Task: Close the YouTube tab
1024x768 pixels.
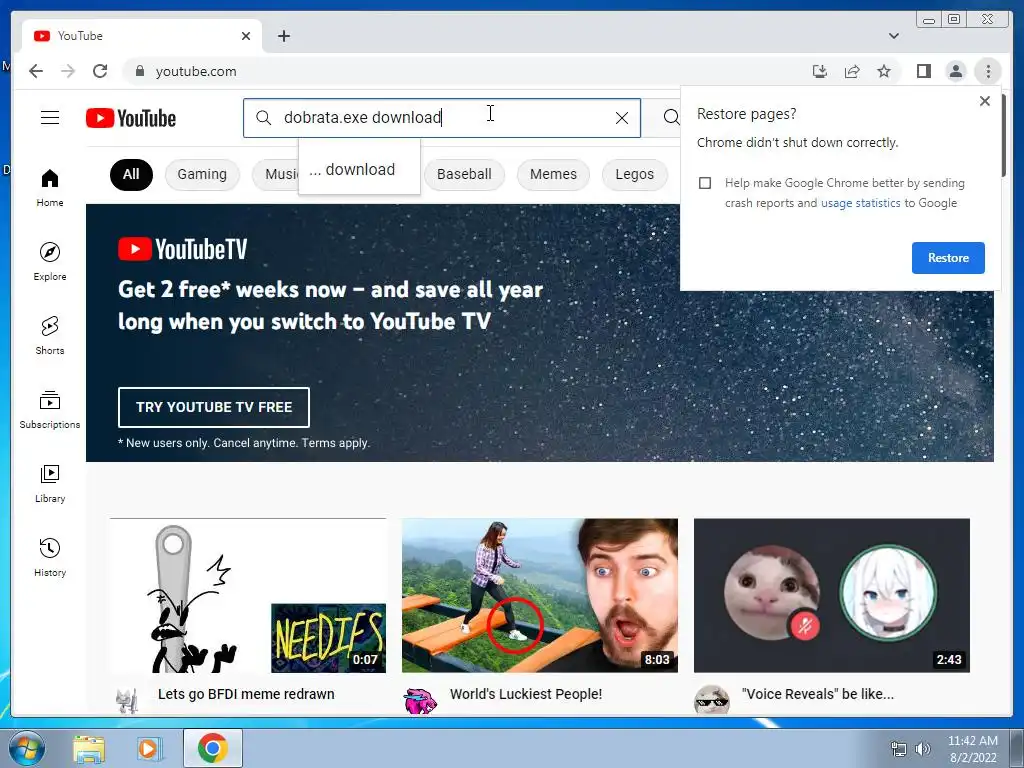Action: point(246,36)
